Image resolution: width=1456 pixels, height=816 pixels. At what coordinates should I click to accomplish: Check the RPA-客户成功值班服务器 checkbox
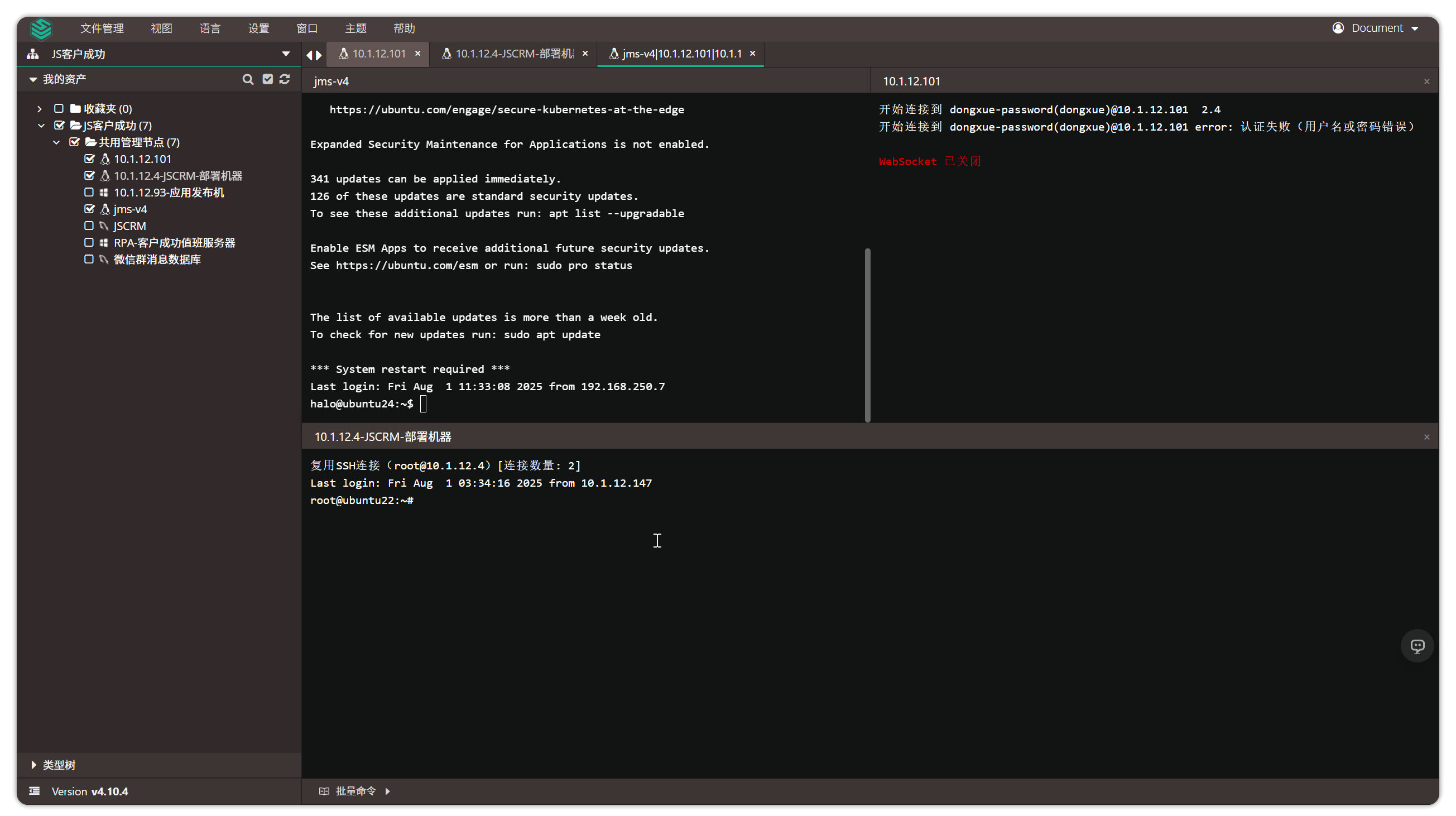[x=89, y=242]
